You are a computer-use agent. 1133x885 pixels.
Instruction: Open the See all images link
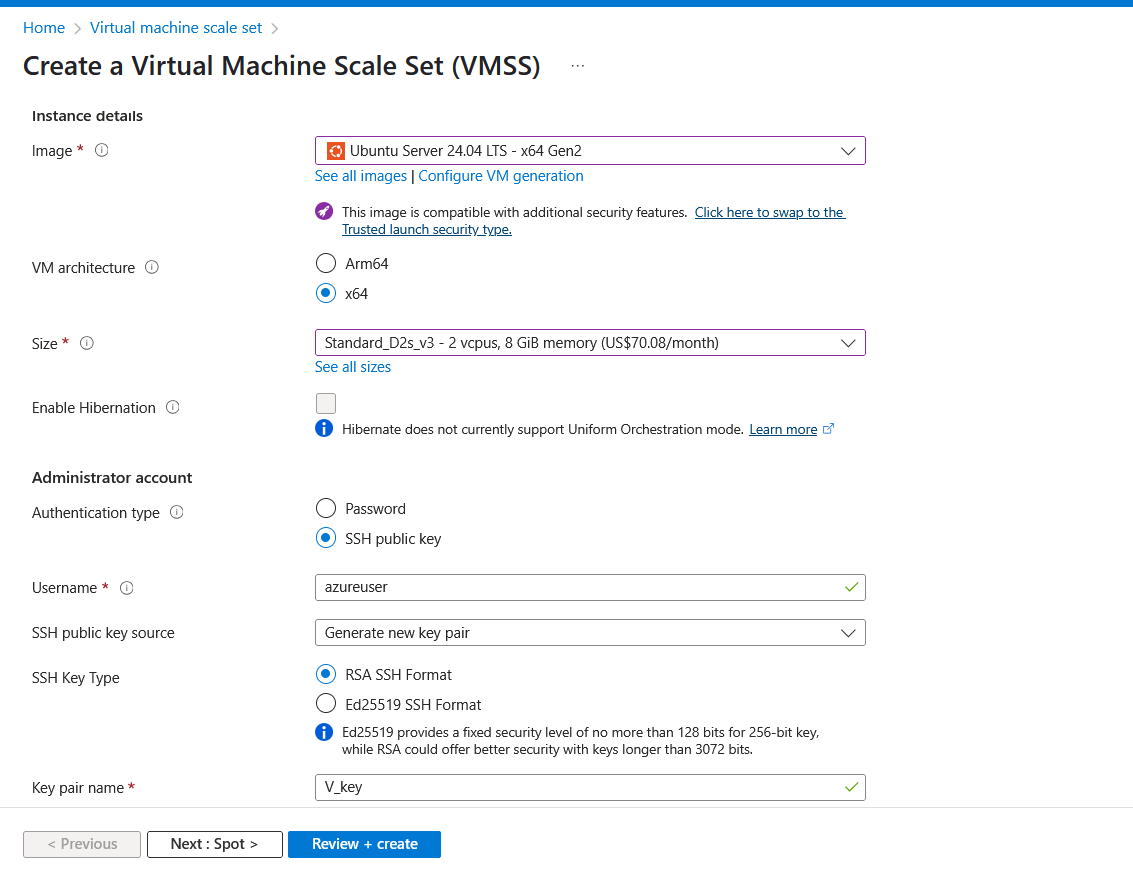click(361, 176)
